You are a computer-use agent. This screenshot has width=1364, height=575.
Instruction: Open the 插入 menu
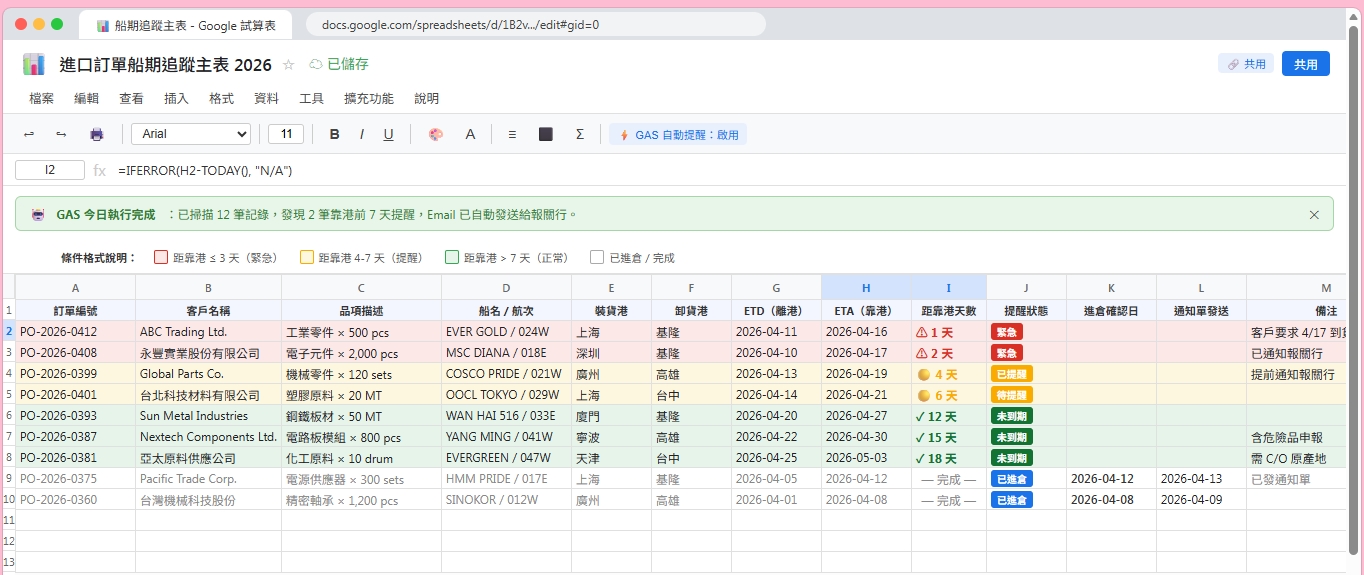[x=176, y=98]
